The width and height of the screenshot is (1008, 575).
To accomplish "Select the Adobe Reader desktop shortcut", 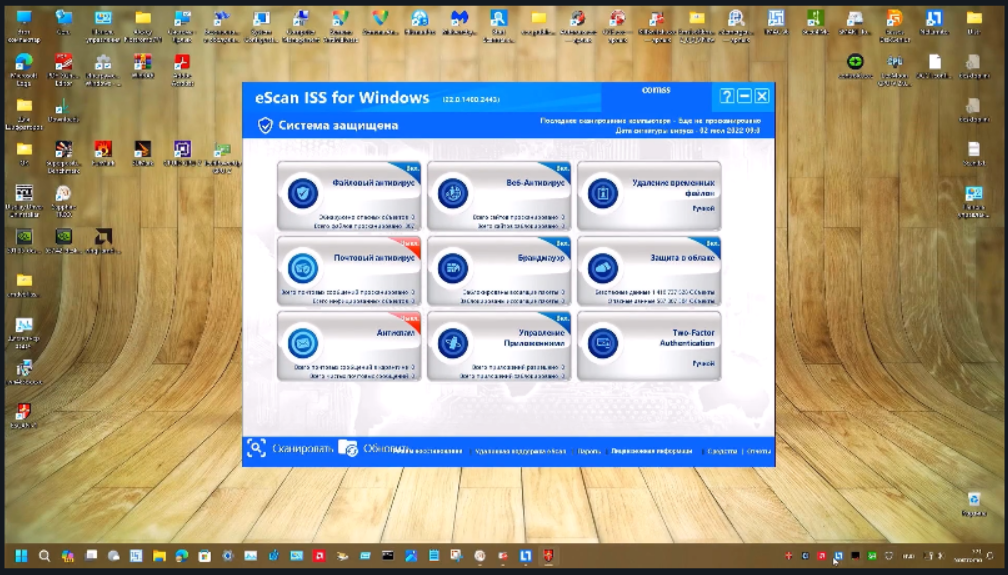I will (182, 69).
